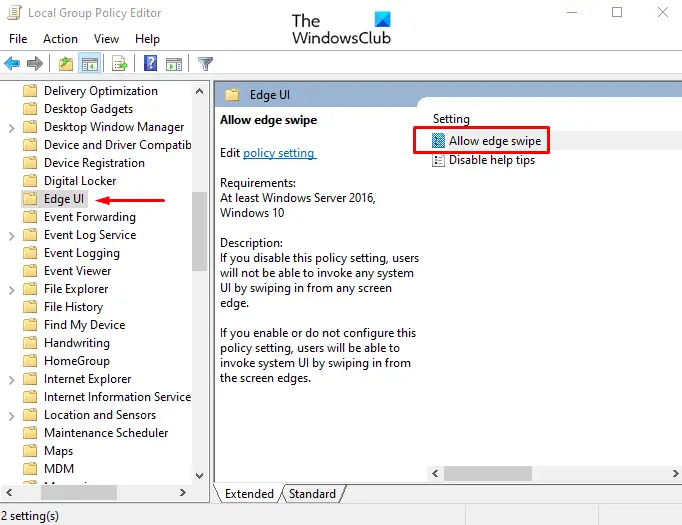The width and height of the screenshot is (682, 525).
Task: Click the Allow edge swipe policy icon
Action: point(438,140)
